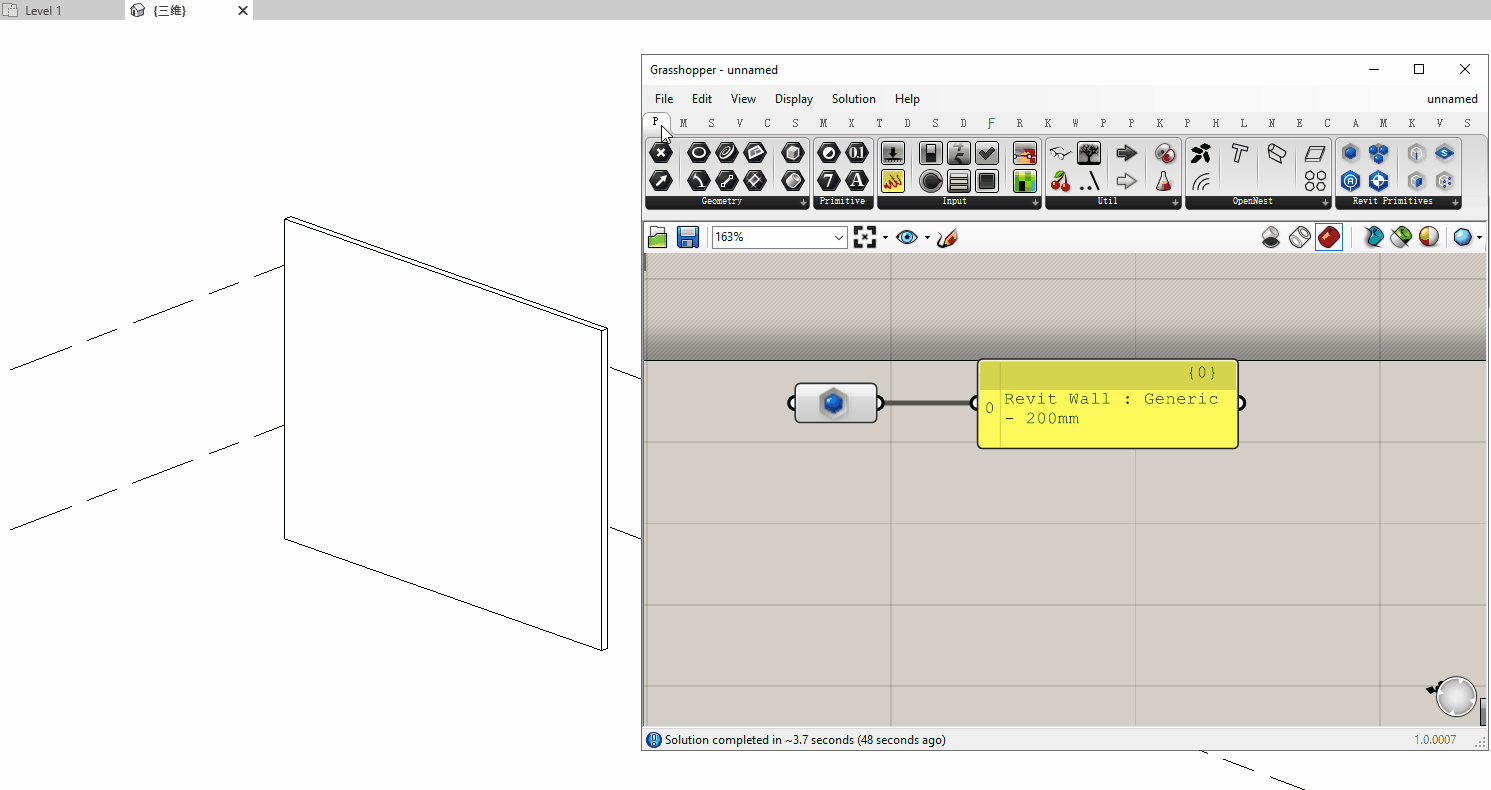1491x790 pixels.
Task: Choose the yellow Panel icon in Input
Action: coord(892,180)
